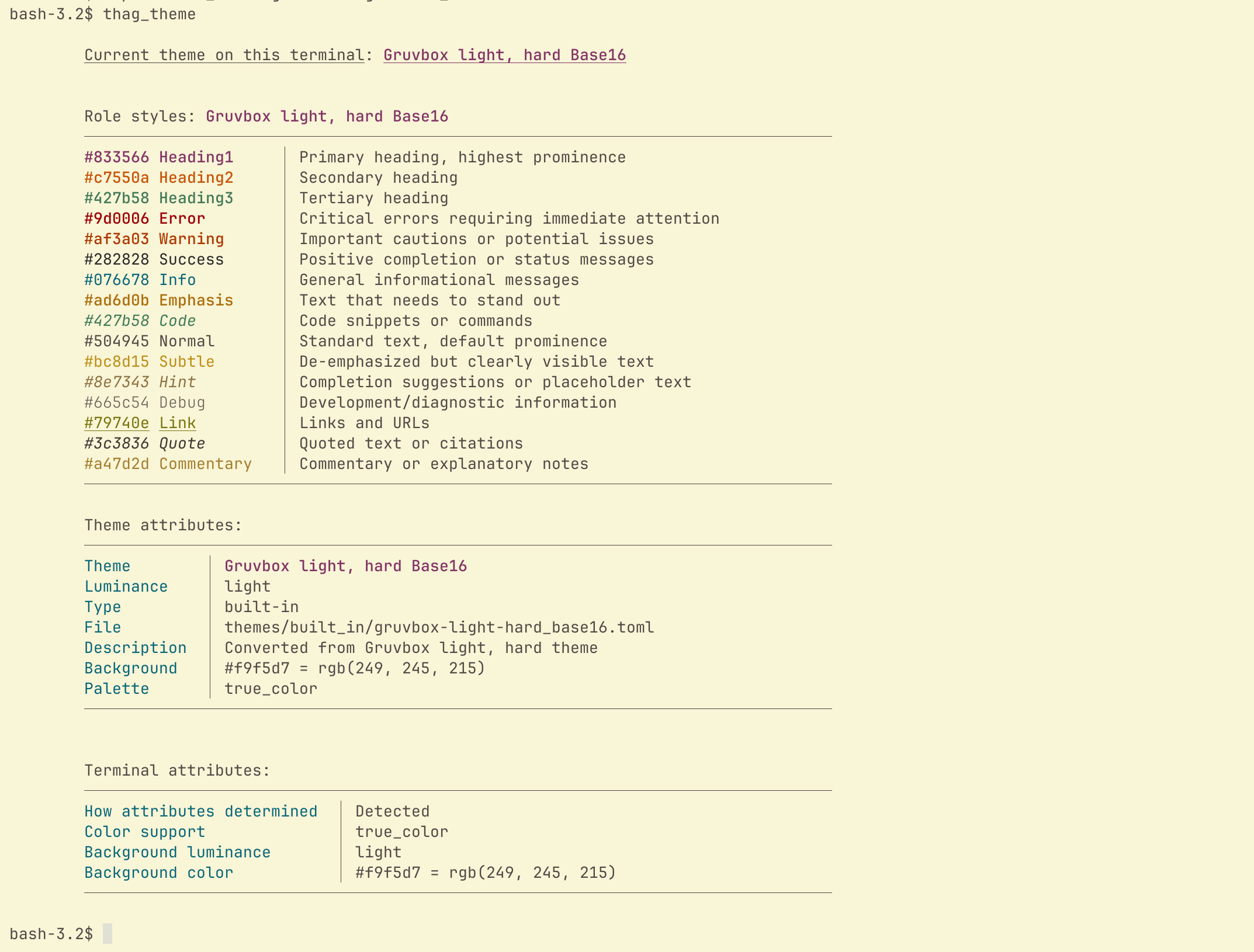
Task: Click the #833566 Heading1 color code
Action: click(x=116, y=157)
